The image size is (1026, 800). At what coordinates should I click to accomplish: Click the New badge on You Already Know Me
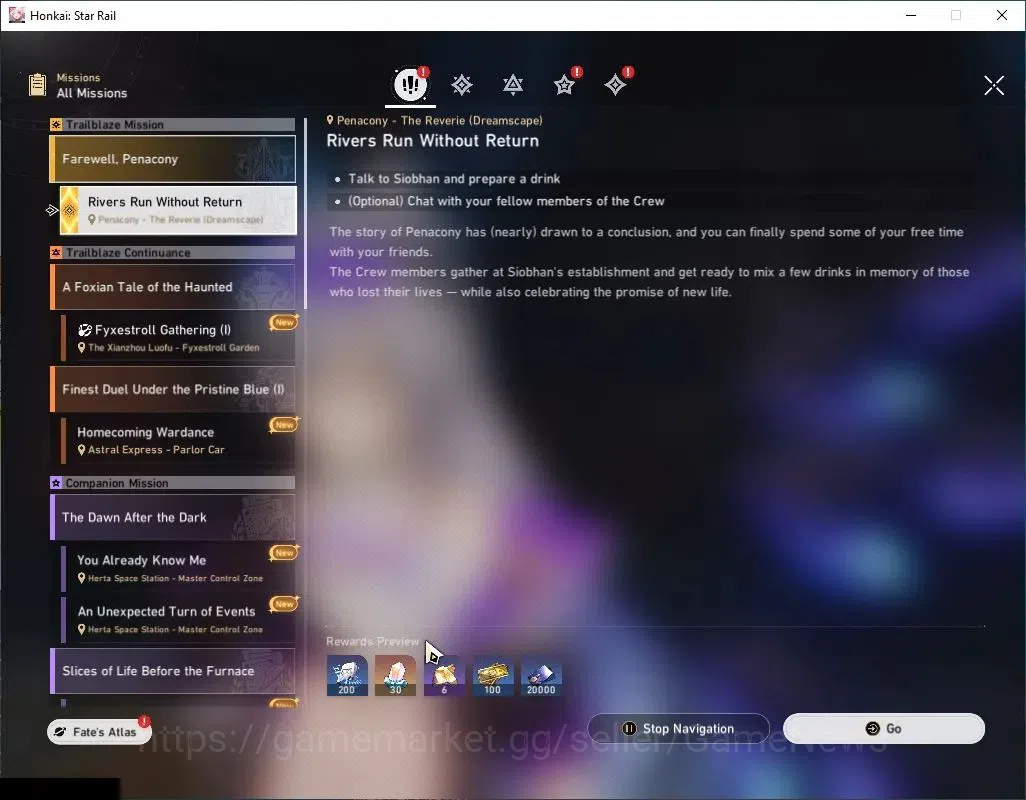coord(284,553)
